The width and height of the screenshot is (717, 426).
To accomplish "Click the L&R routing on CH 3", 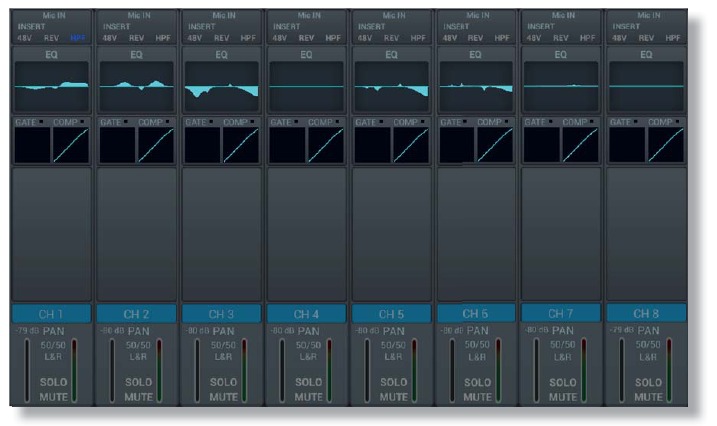I will click(x=224, y=357).
